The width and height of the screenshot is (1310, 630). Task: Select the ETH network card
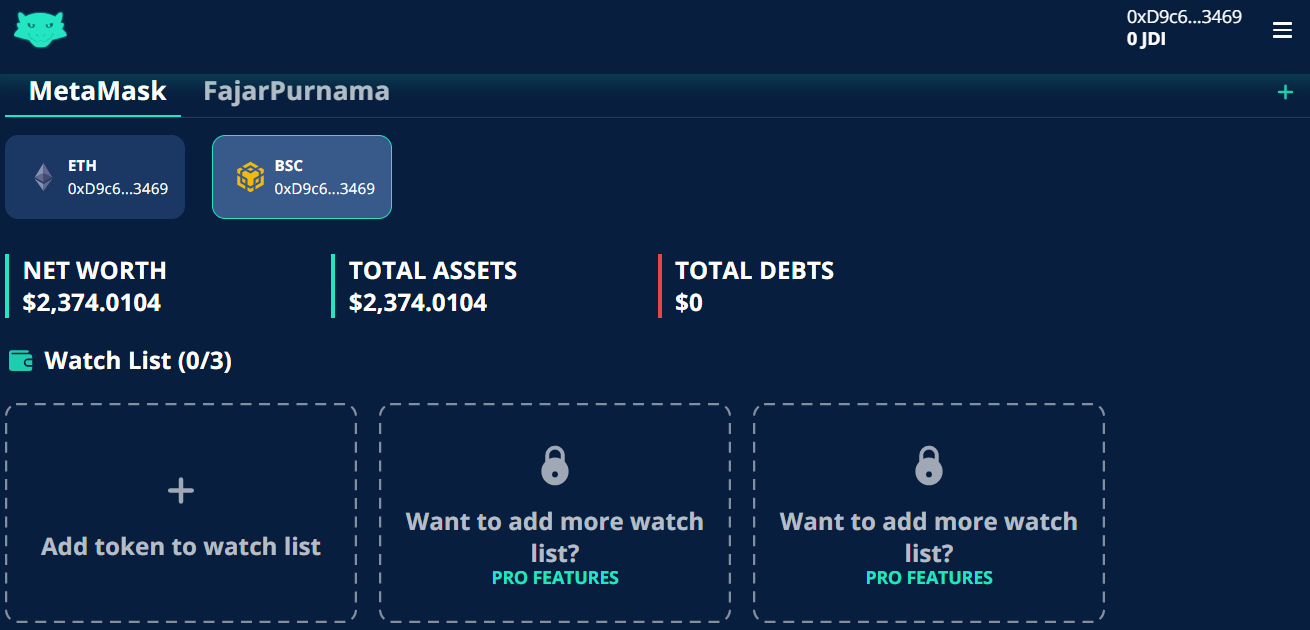[x=95, y=177]
